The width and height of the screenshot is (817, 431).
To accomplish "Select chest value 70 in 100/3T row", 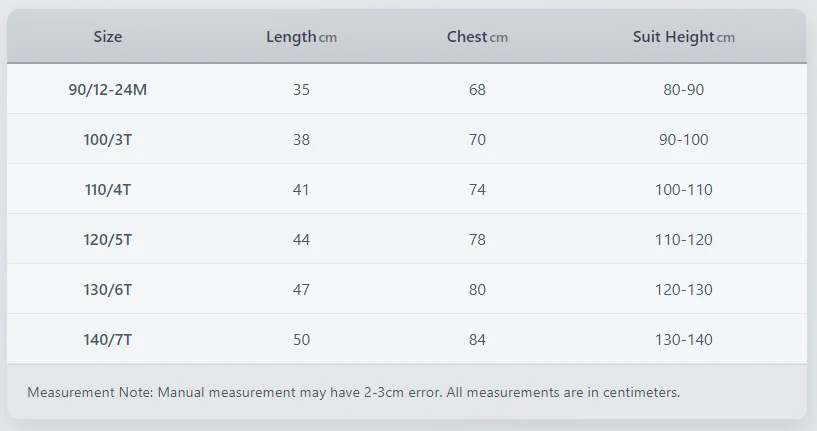I will pos(477,139).
